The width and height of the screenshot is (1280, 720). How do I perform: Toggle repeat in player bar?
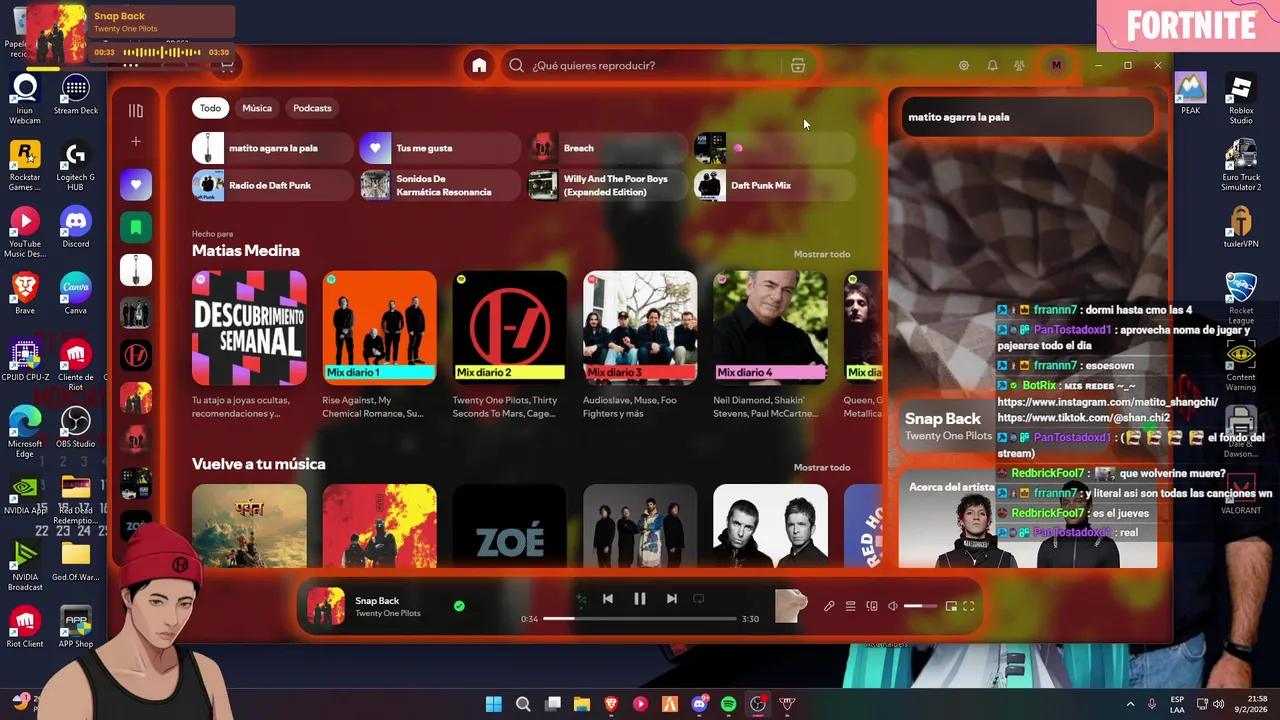699,599
